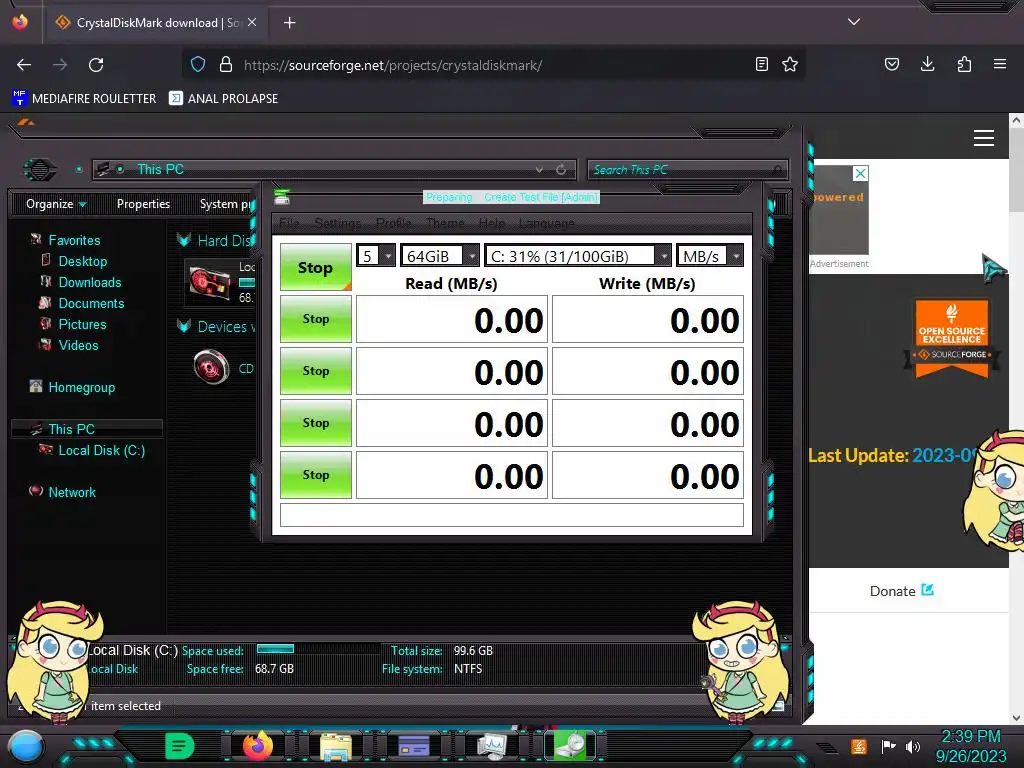Click the Open Source Excellence badge
The width and height of the screenshot is (1024, 768).
[x=952, y=338]
